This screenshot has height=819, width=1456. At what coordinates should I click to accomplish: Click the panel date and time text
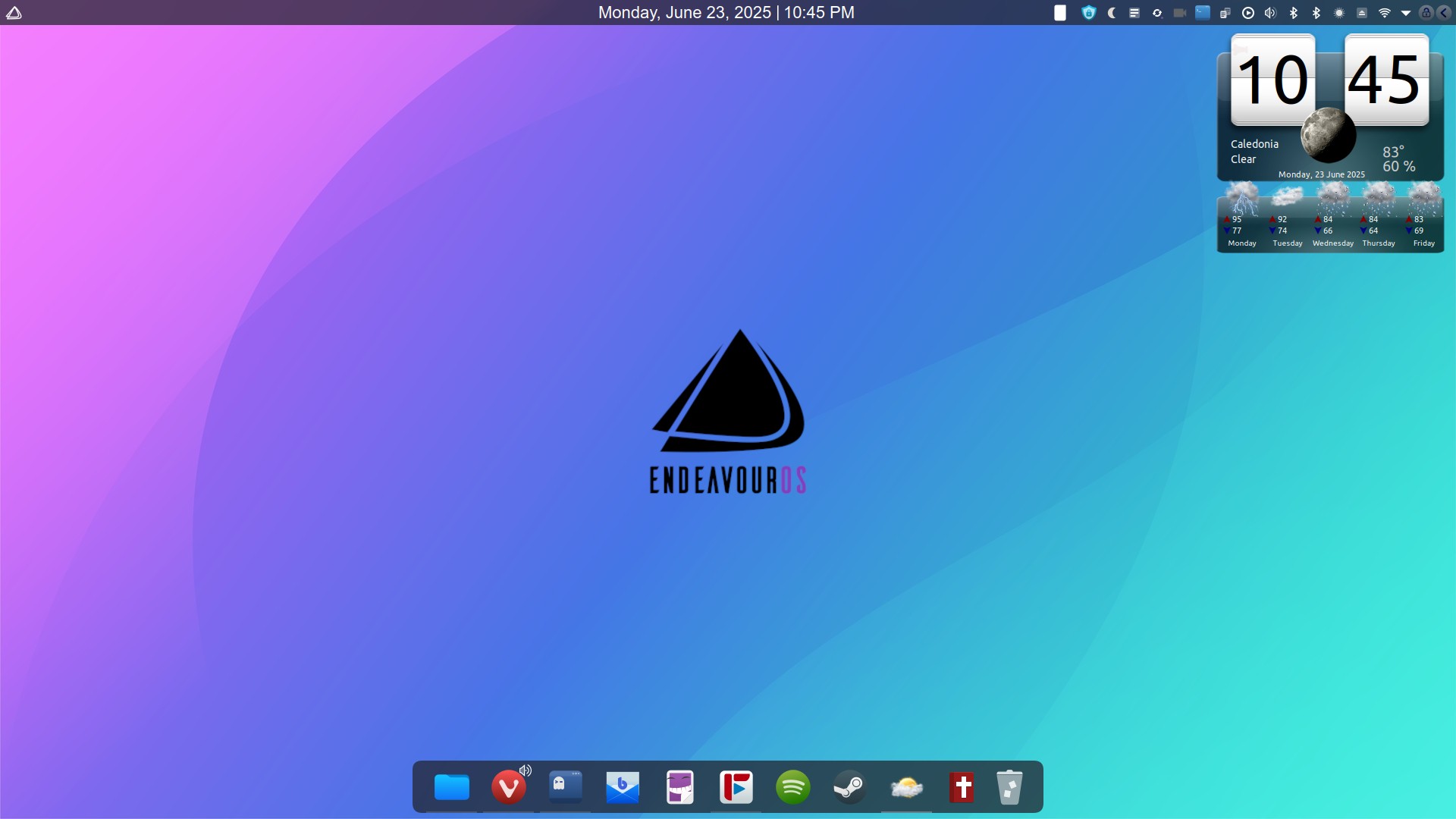(x=726, y=13)
